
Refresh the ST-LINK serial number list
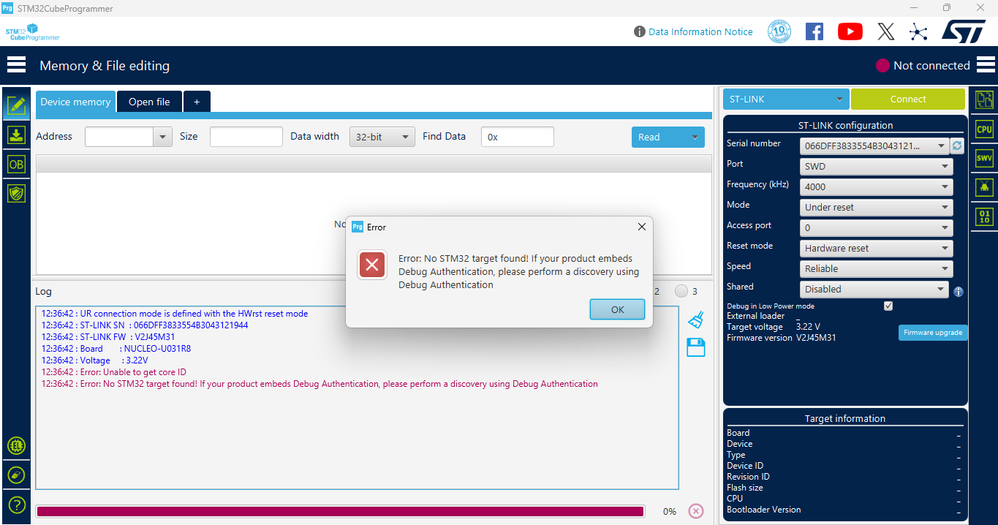pyautogui.click(x=957, y=146)
